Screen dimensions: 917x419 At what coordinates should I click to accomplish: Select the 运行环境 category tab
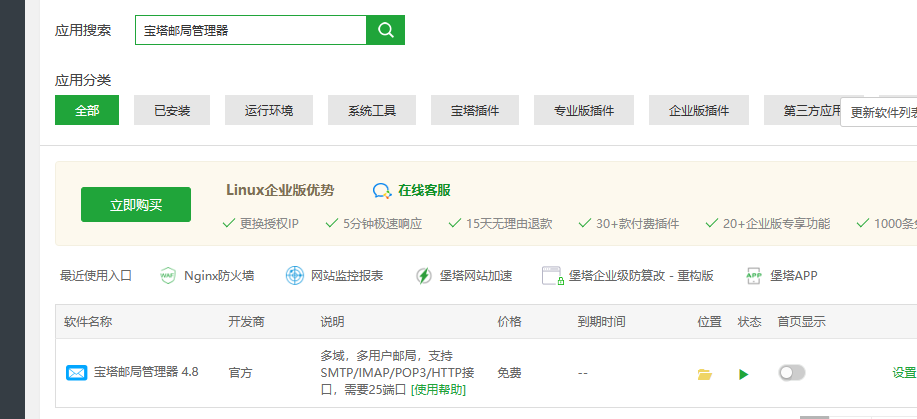click(x=269, y=110)
